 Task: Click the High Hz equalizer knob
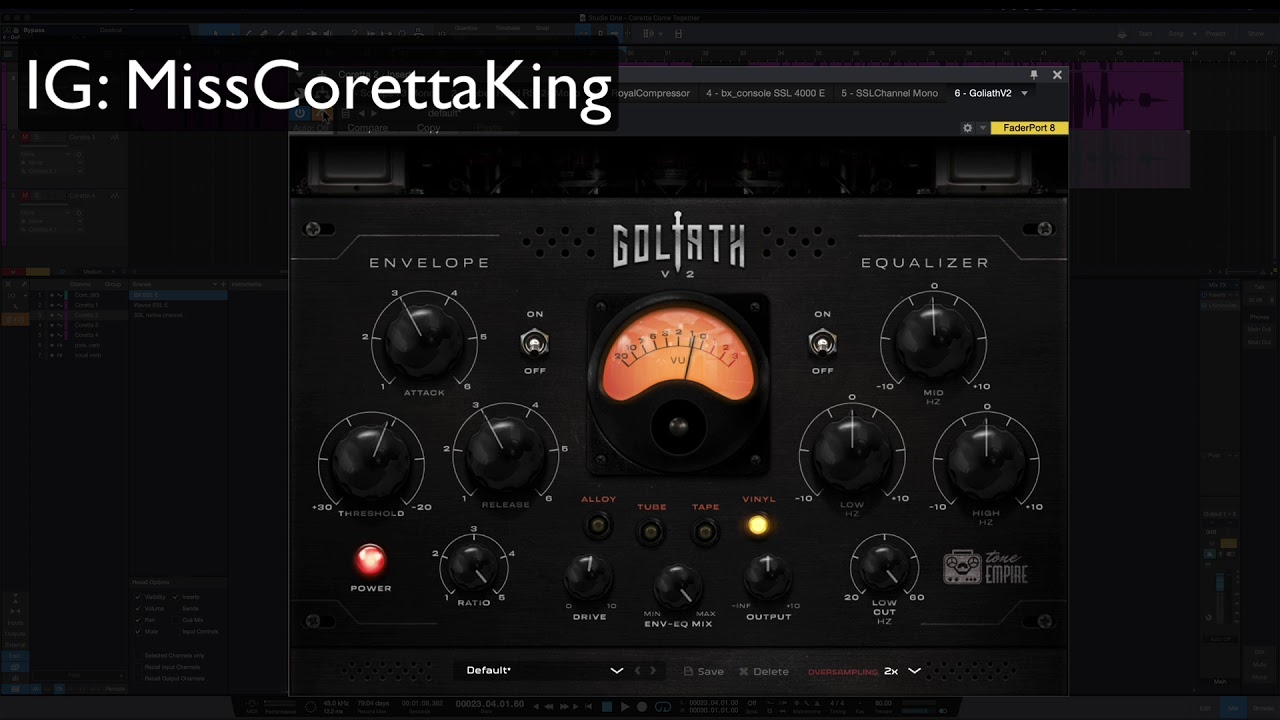point(986,460)
